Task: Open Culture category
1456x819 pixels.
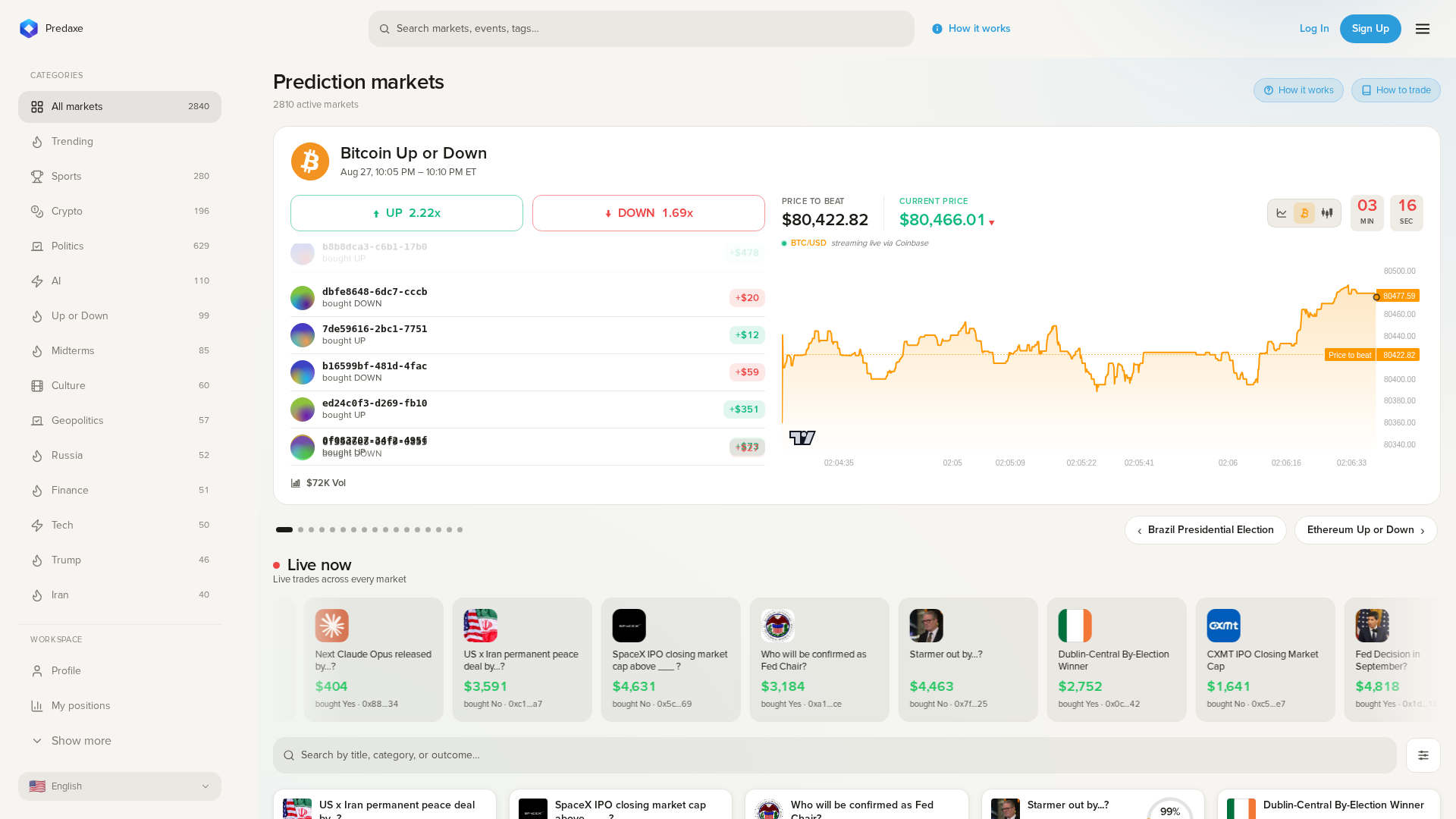Action: pyautogui.click(x=120, y=386)
